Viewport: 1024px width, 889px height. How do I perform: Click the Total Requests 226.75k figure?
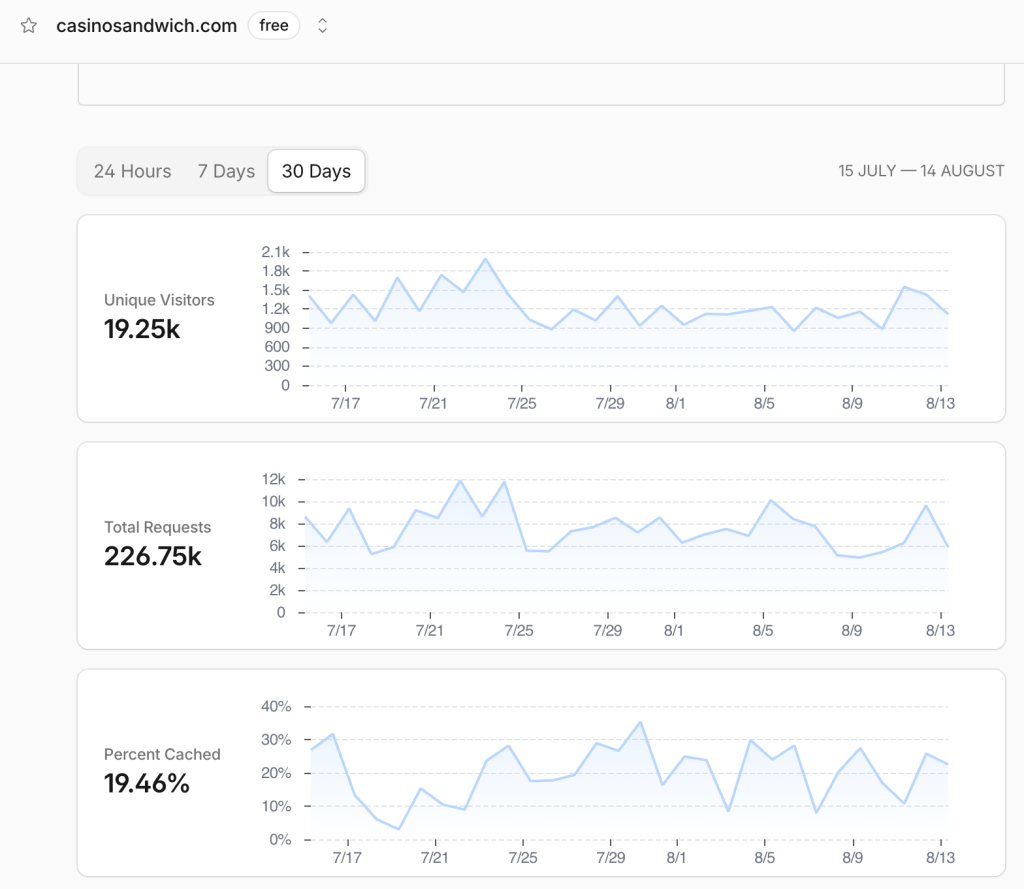coord(153,557)
